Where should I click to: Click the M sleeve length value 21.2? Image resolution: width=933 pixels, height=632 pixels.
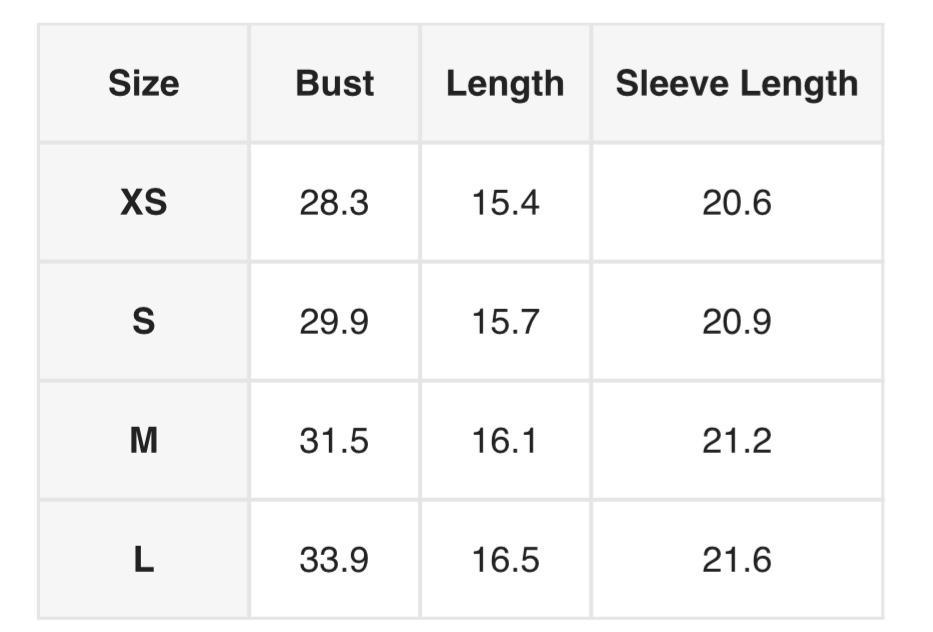pyautogui.click(x=737, y=441)
